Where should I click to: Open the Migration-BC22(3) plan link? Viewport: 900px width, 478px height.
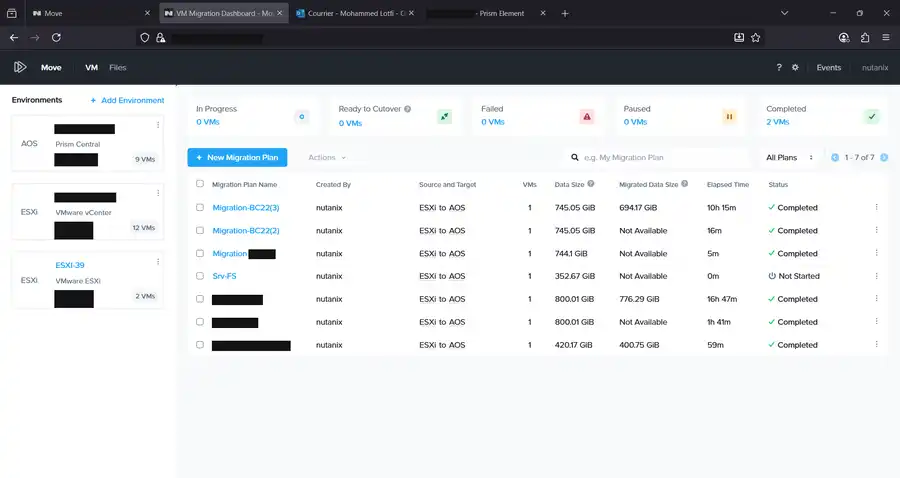246,207
